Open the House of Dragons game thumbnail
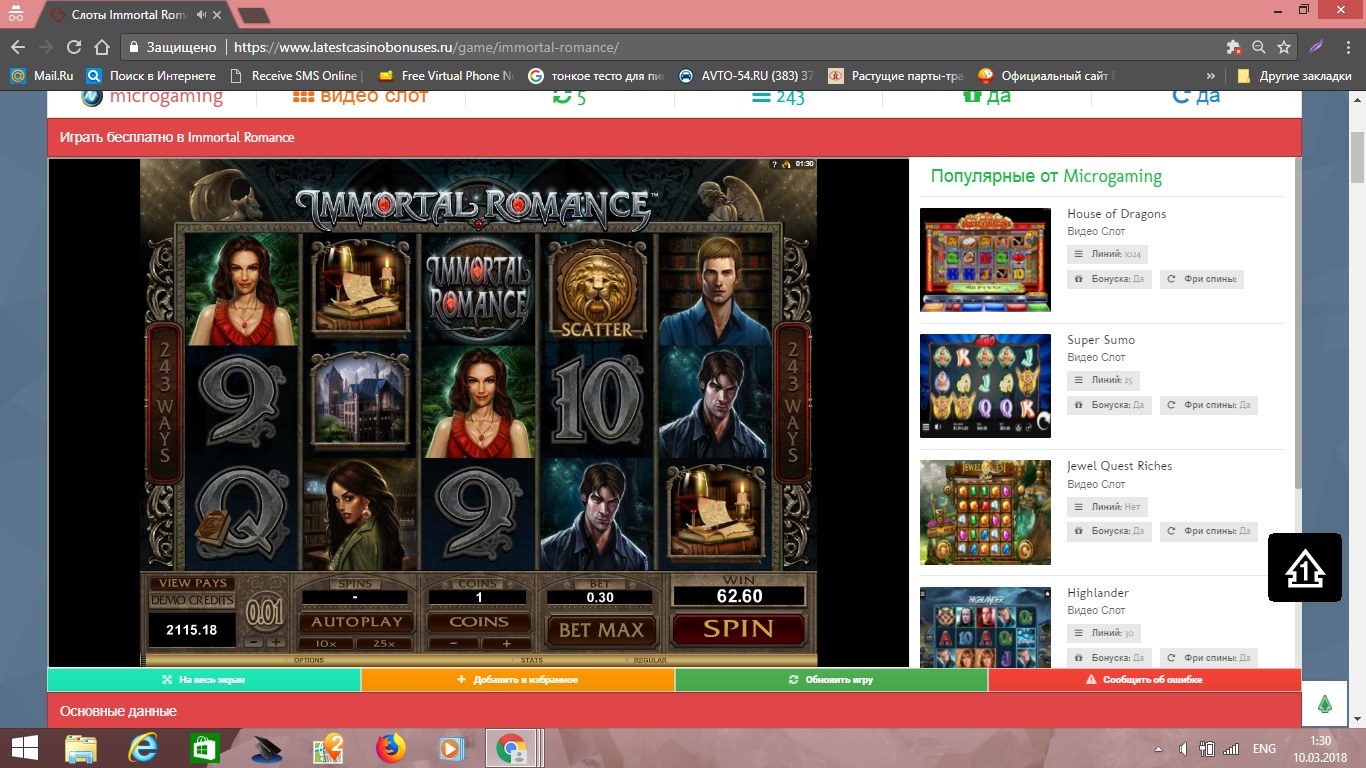The width and height of the screenshot is (1366, 768). pos(985,260)
